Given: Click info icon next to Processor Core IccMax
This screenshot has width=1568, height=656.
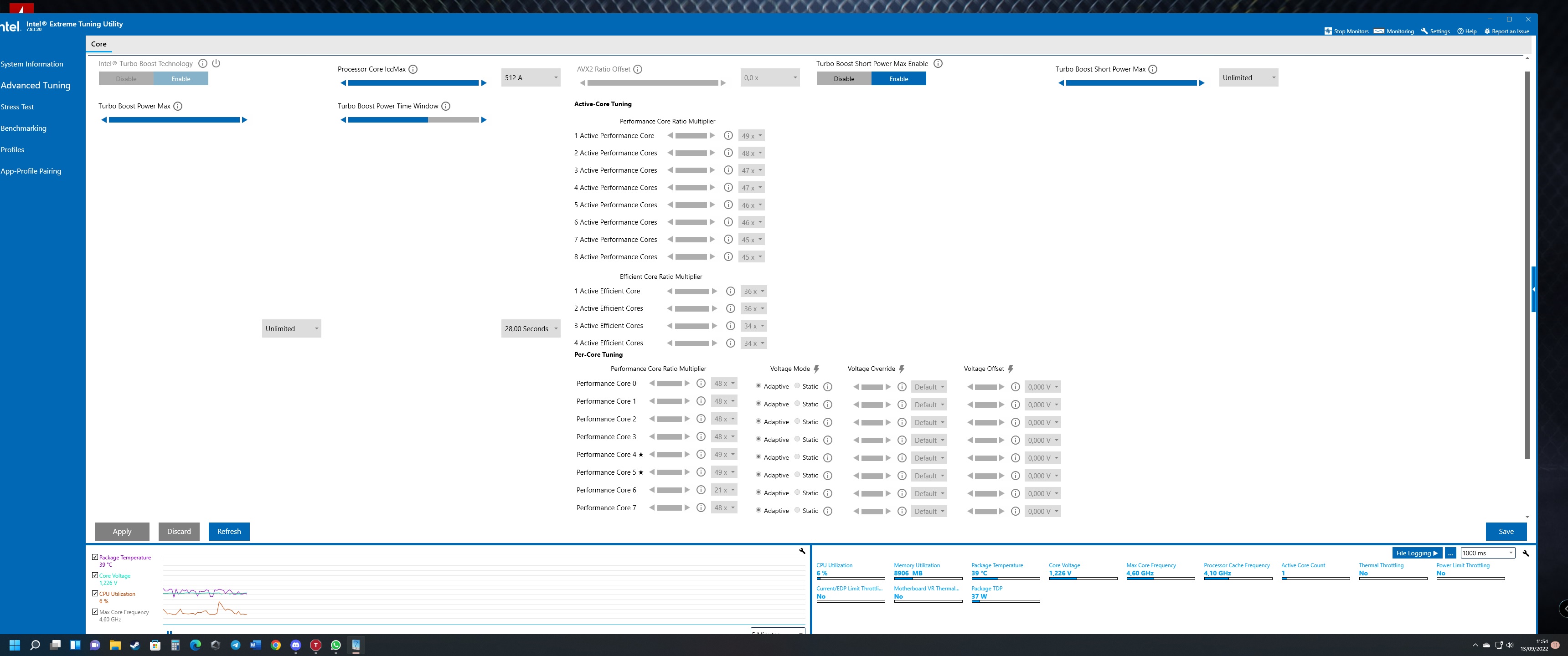Looking at the screenshot, I should (413, 69).
